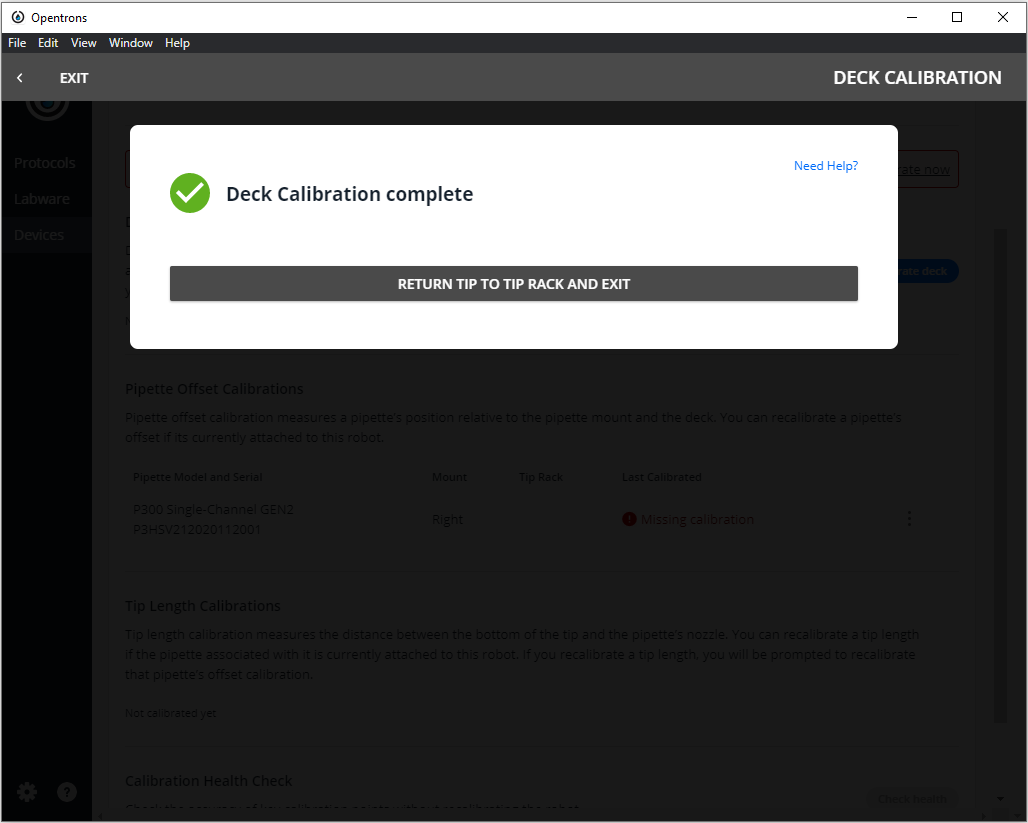This screenshot has width=1028, height=823.
Task: Click the EXIT button in header
Action: [x=74, y=78]
